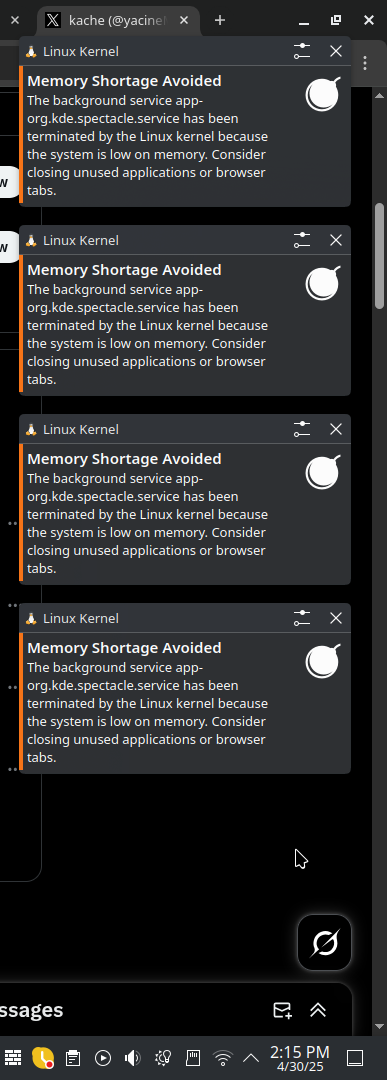Image resolution: width=387 pixels, height=1080 pixels.
Task: Open the clock showing 2:15 PM
Action: coord(300,1058)
